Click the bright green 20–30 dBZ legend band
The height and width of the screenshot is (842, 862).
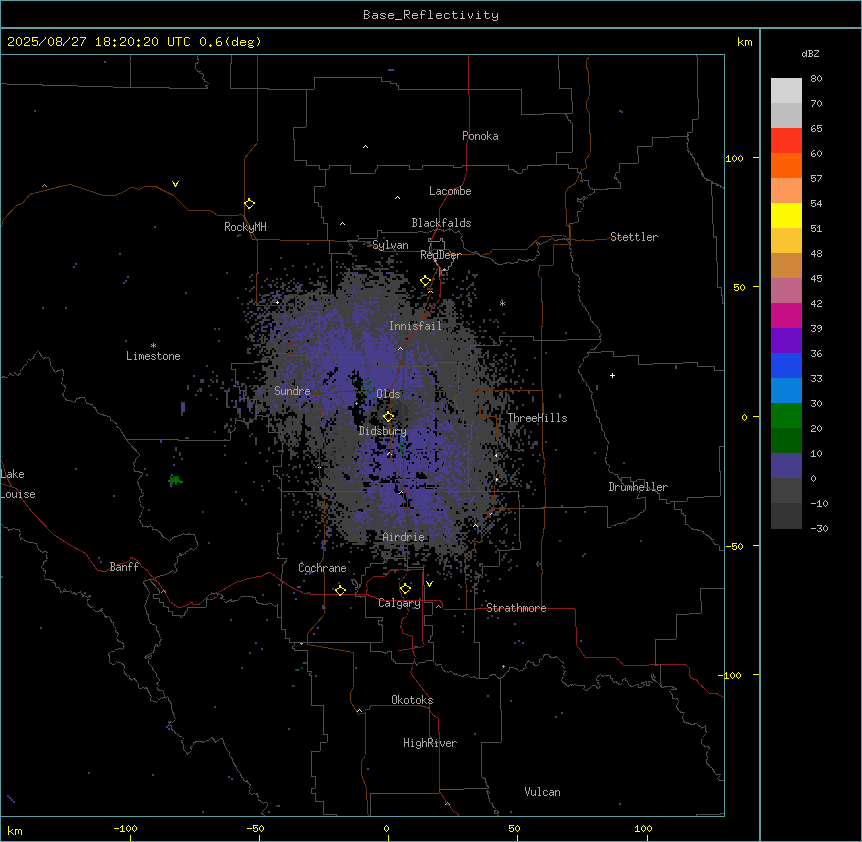point(786,416)
